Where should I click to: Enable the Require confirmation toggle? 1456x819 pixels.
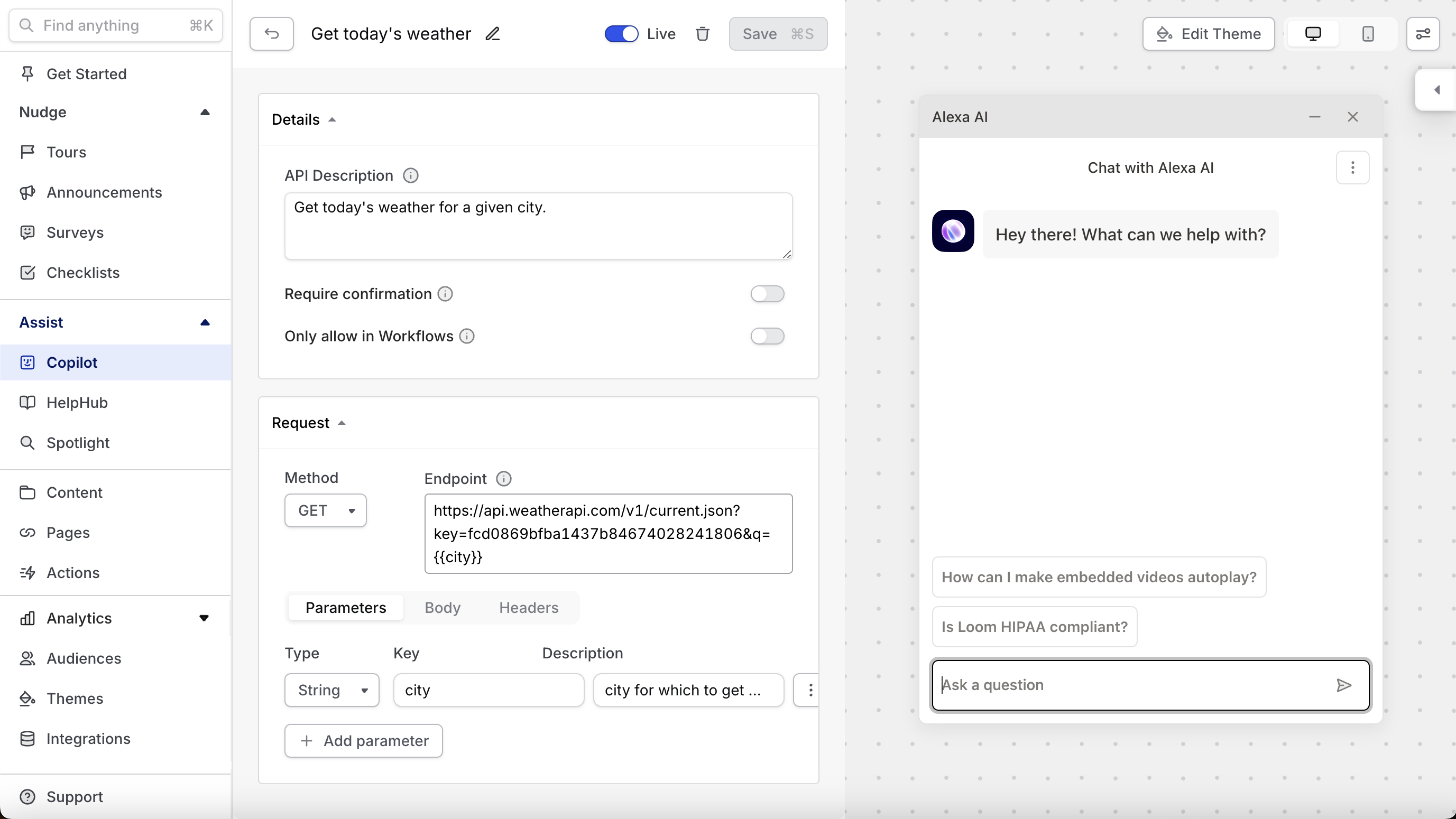(x=767, y=294)
